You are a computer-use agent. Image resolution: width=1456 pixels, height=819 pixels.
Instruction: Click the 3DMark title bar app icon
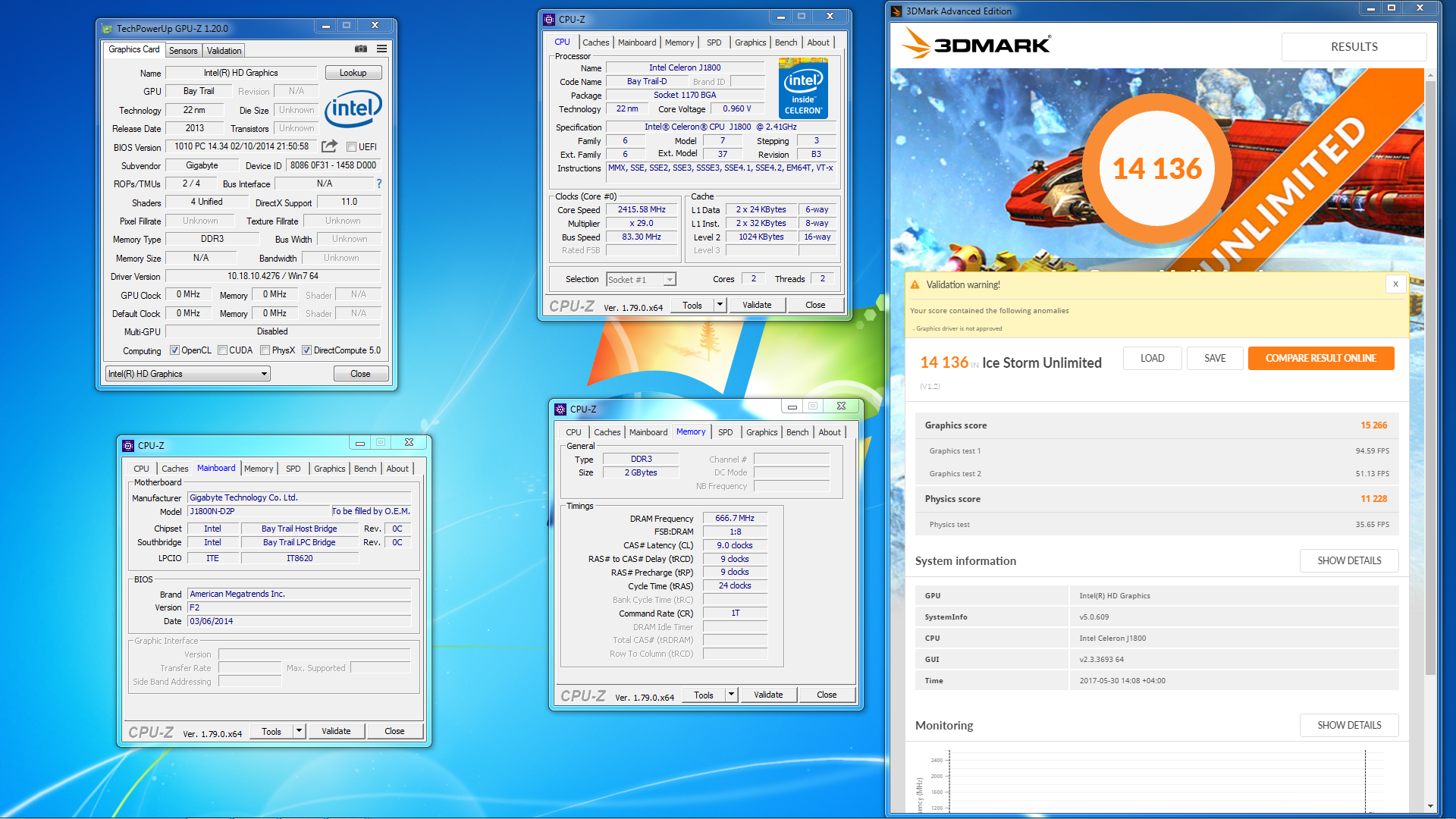click(896, 11)
